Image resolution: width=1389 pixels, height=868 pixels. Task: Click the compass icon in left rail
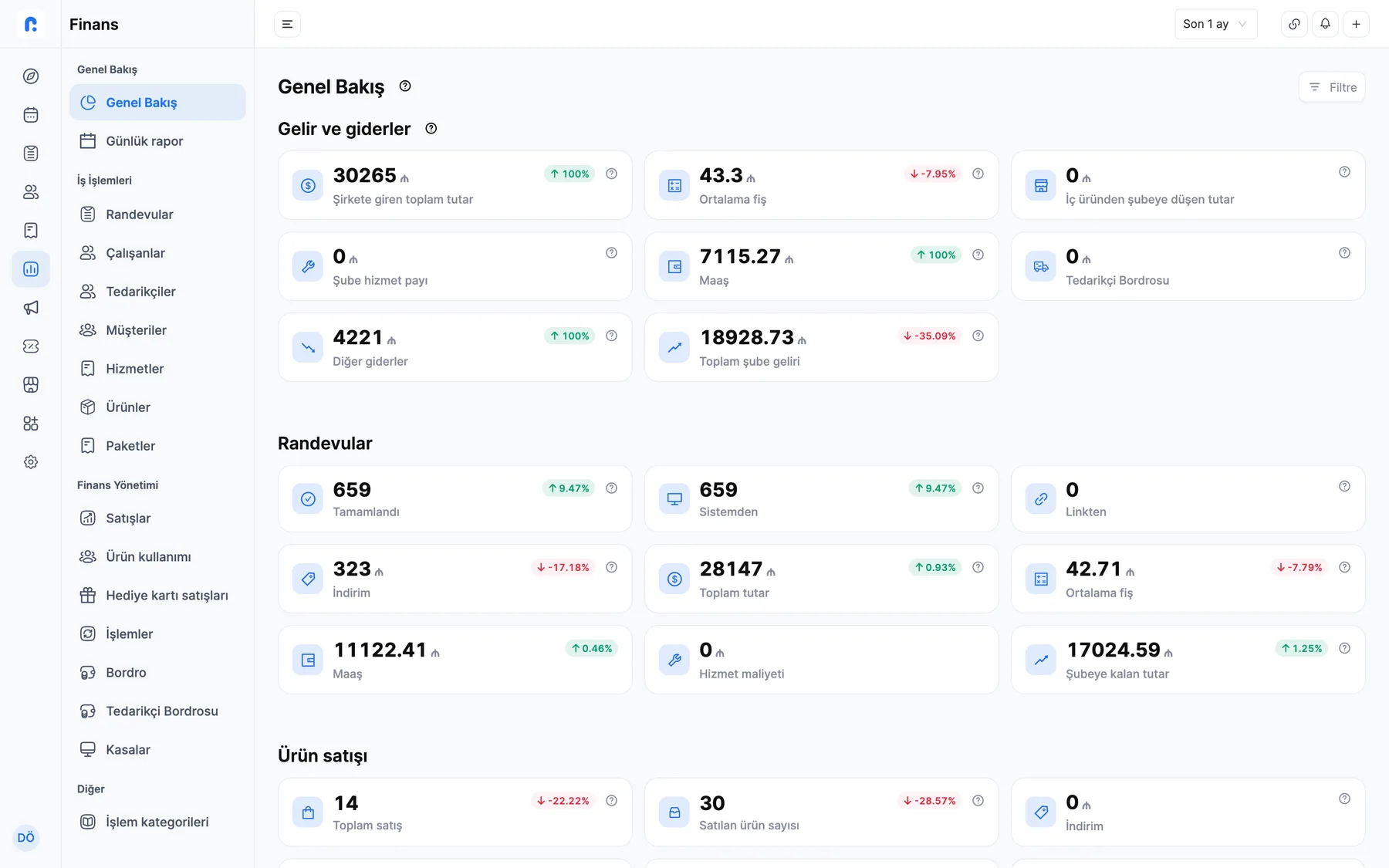click(x=31, y=76)
